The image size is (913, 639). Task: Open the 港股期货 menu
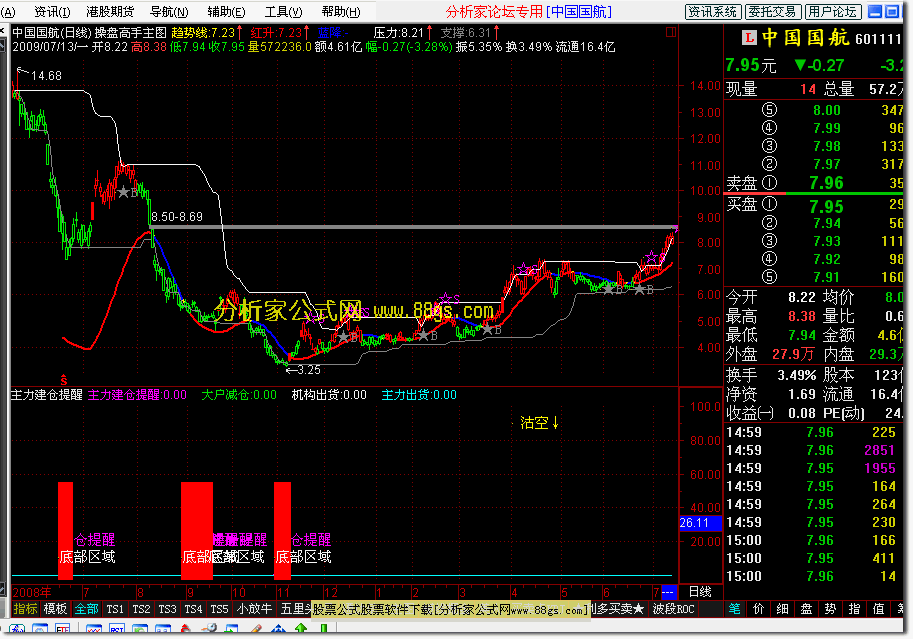pyautogui.click(x=109, y=12)
